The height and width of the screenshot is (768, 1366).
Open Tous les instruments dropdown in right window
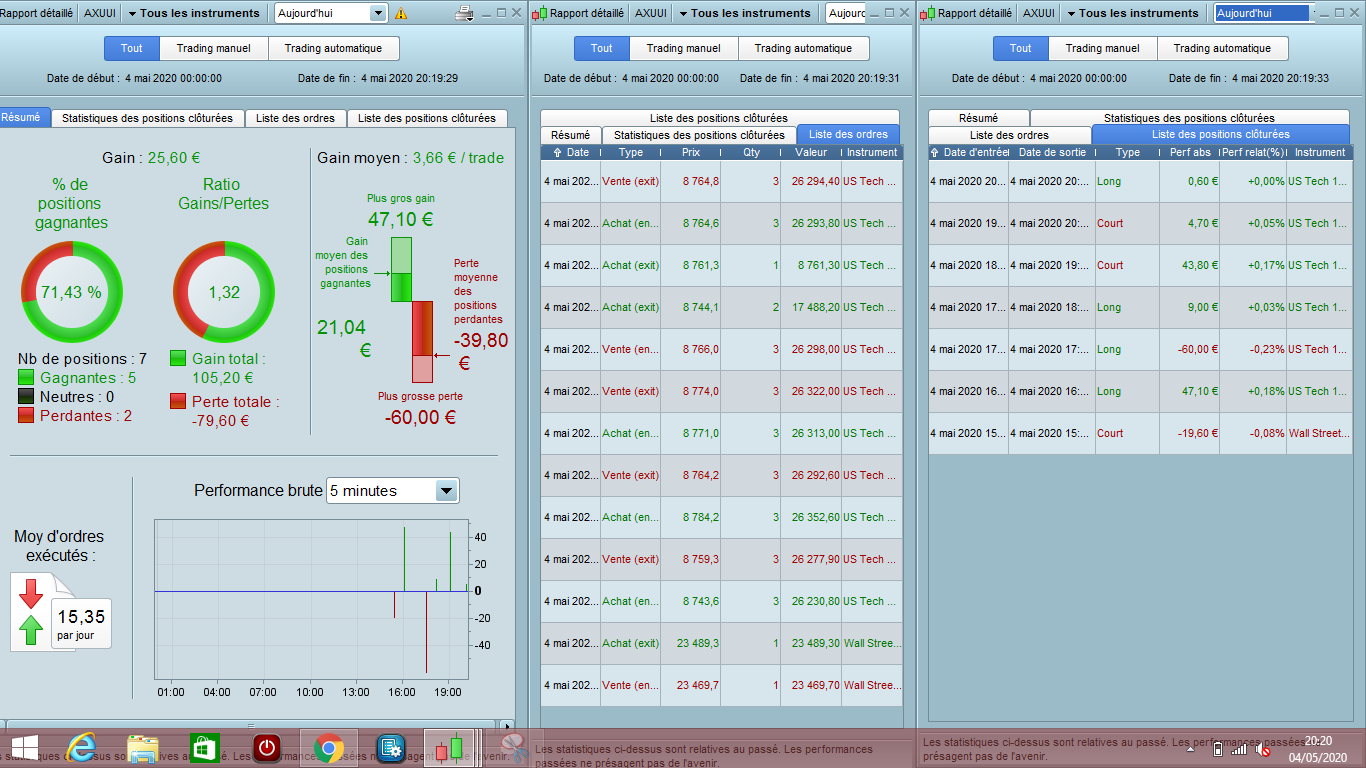1132,13
